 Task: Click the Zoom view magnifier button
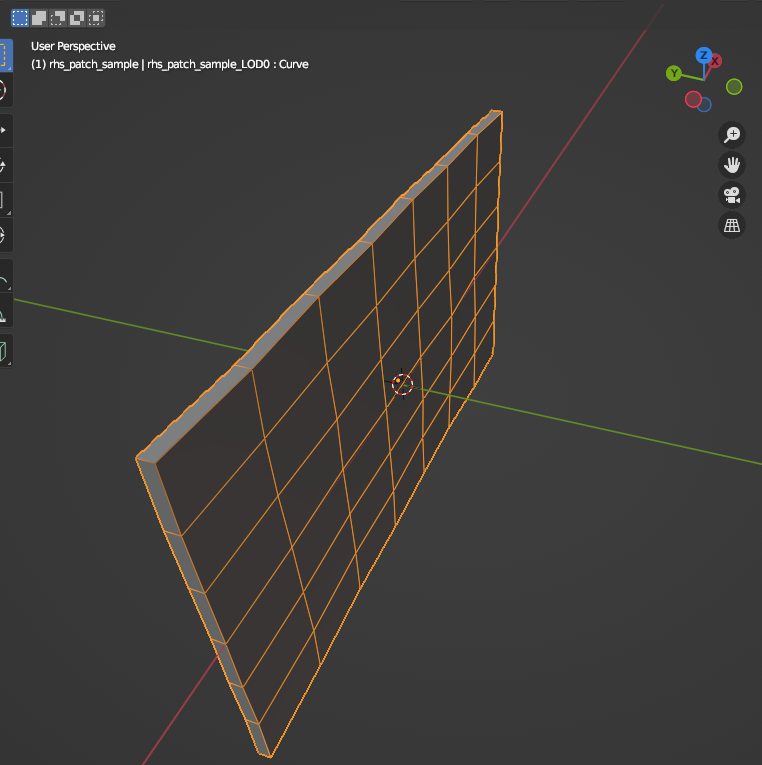pyautogui.click(x=733, y=135)
